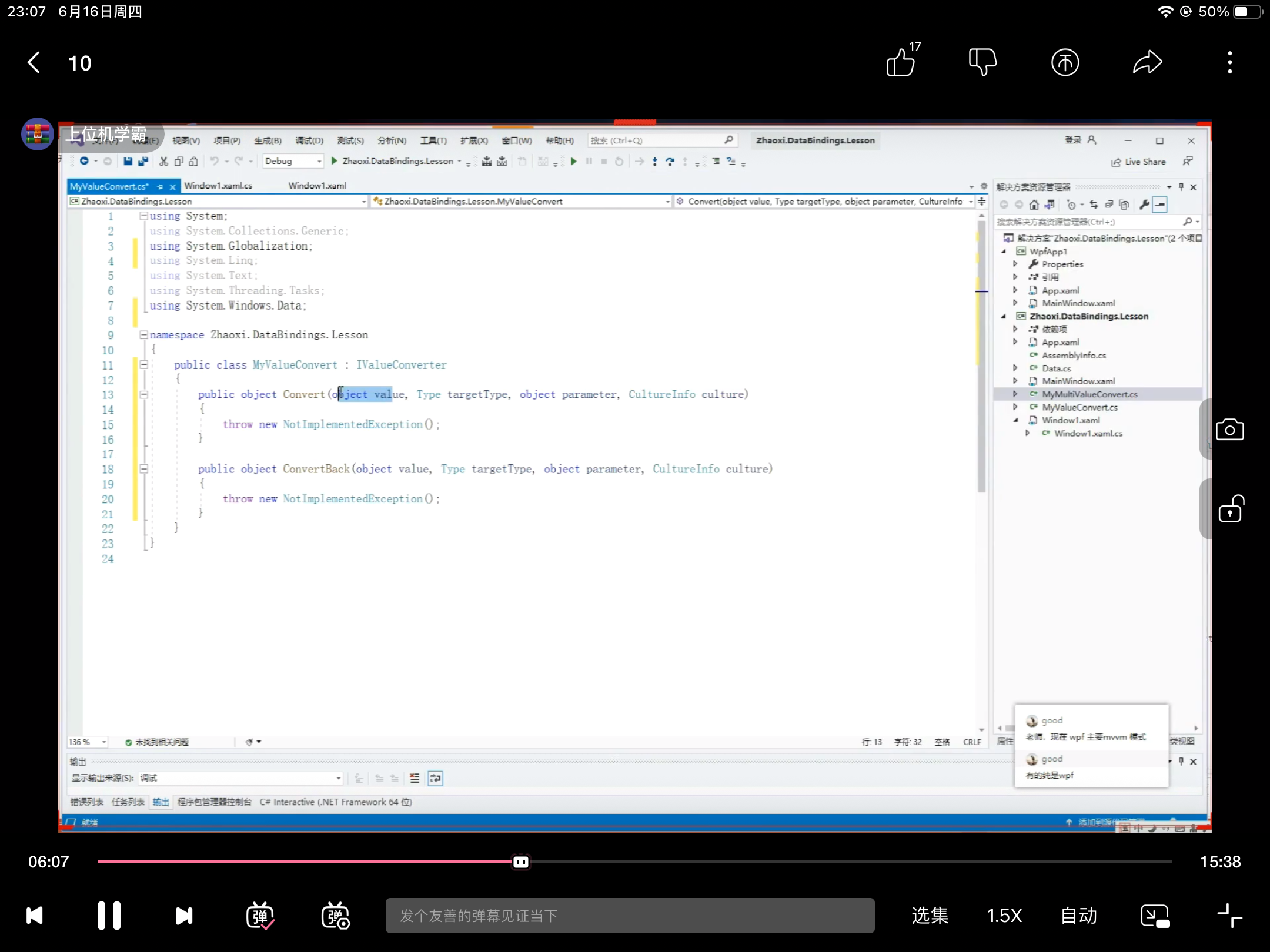Open danmaku settings icon
Viewport: 1270px width, 952px height.
coord(336,916)
